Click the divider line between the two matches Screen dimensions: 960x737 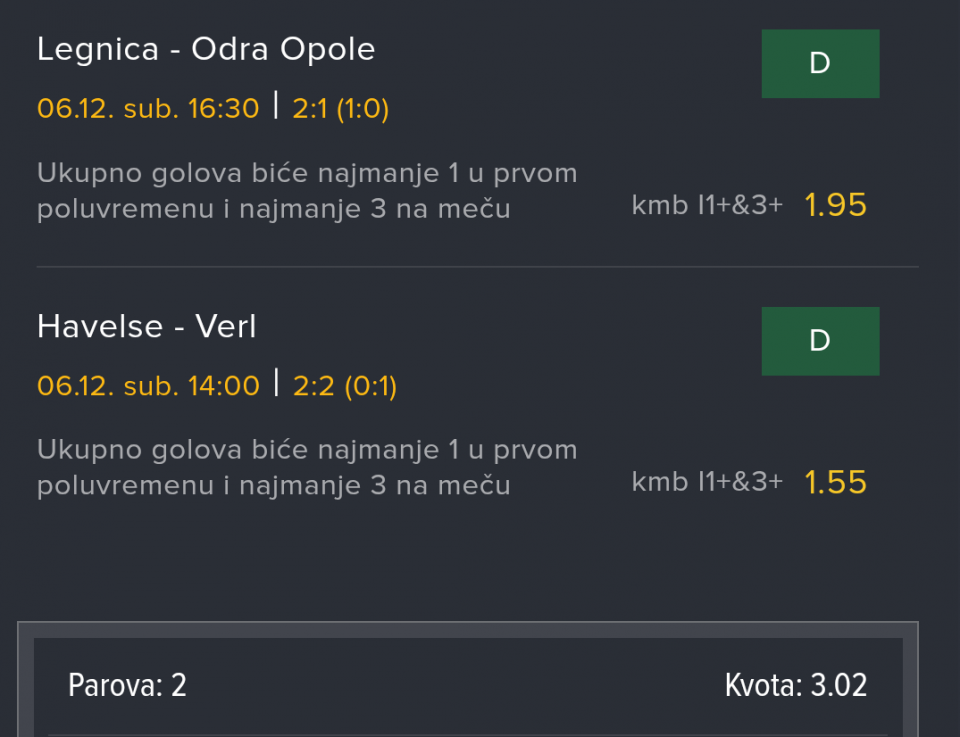(x=477, y=267)
